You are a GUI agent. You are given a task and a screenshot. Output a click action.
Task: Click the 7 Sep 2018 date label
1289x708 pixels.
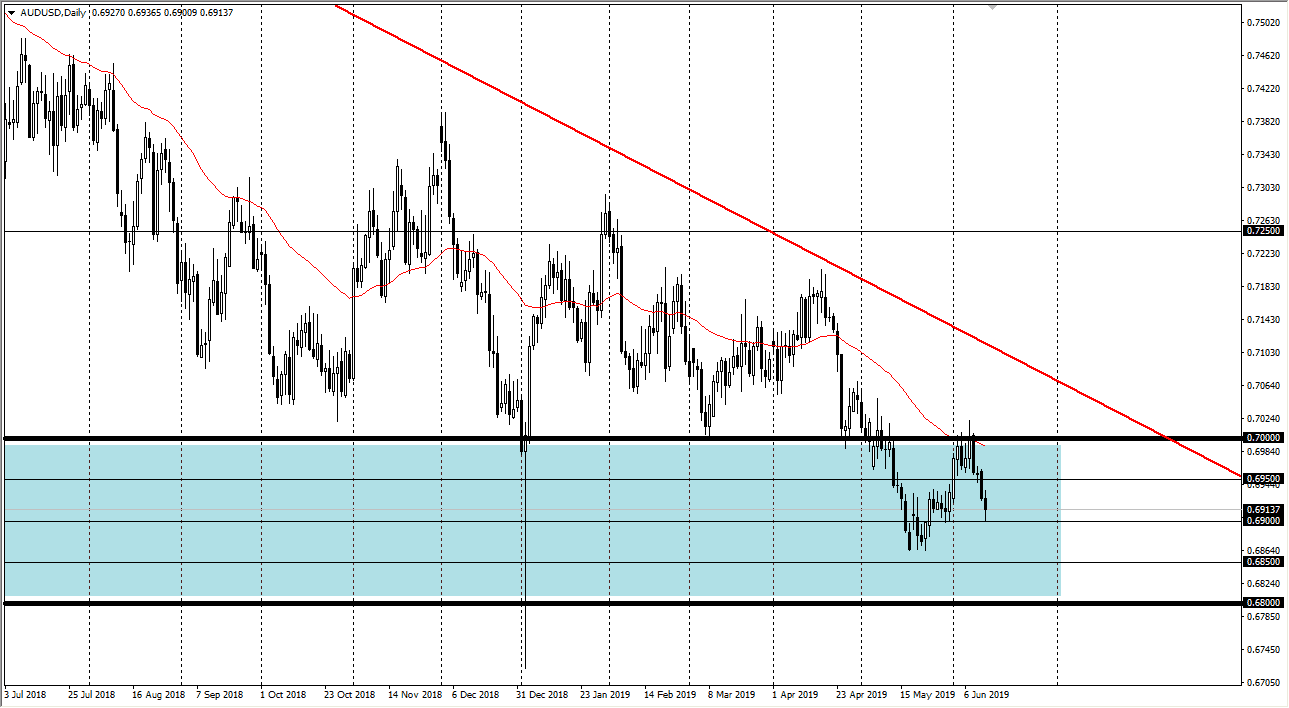click(220, 693)
